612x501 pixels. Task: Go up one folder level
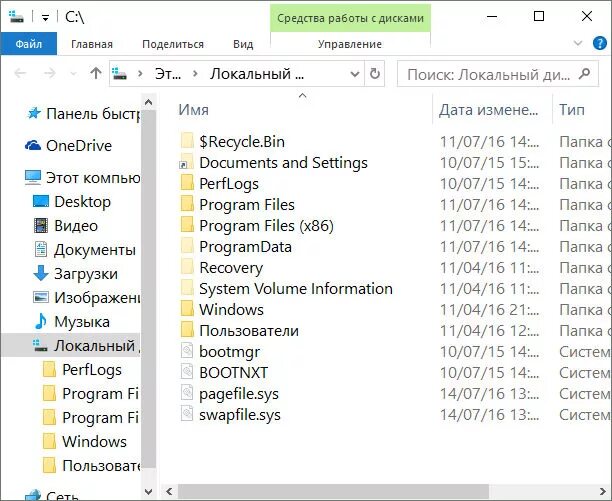click(96, 73)
